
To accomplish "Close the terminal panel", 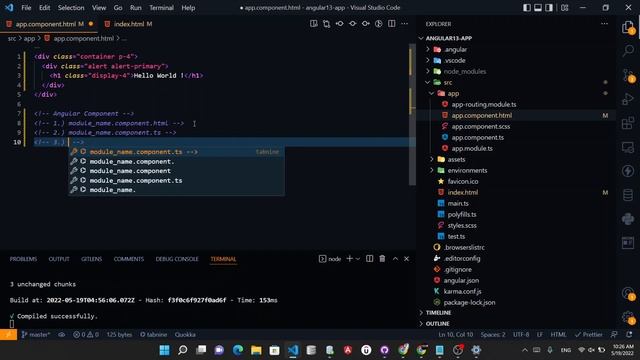I will tap(407, 259).
